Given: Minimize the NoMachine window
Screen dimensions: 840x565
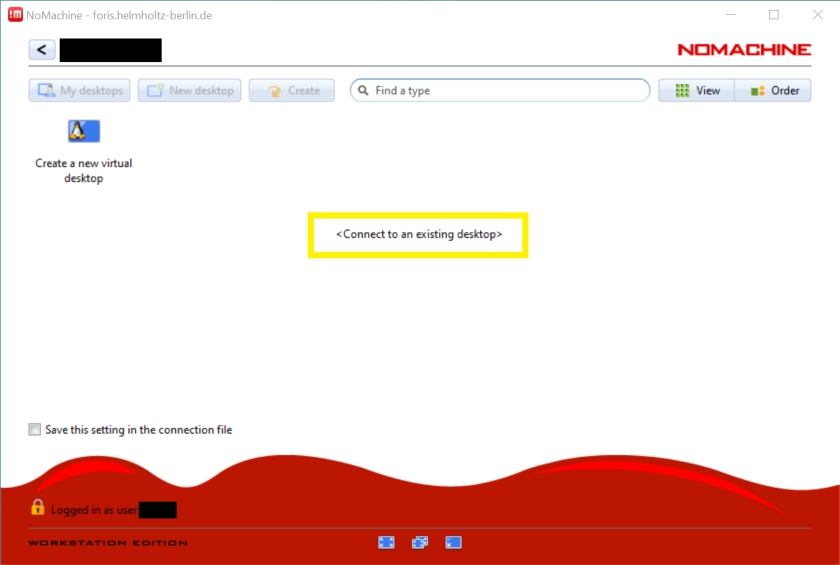Looking at the screenshot, I should coord(727,15).
